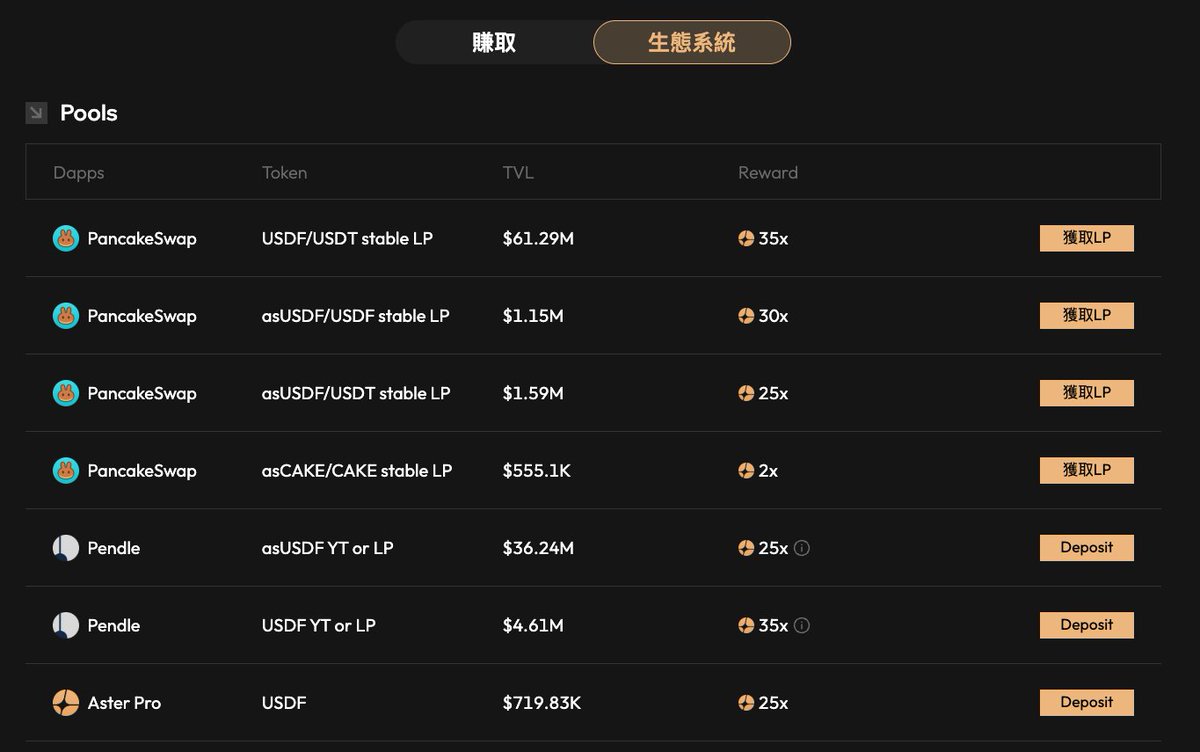1200x752 pixels.
Task: Click the $1.15M TVL value
Action: tap(533, 316)
